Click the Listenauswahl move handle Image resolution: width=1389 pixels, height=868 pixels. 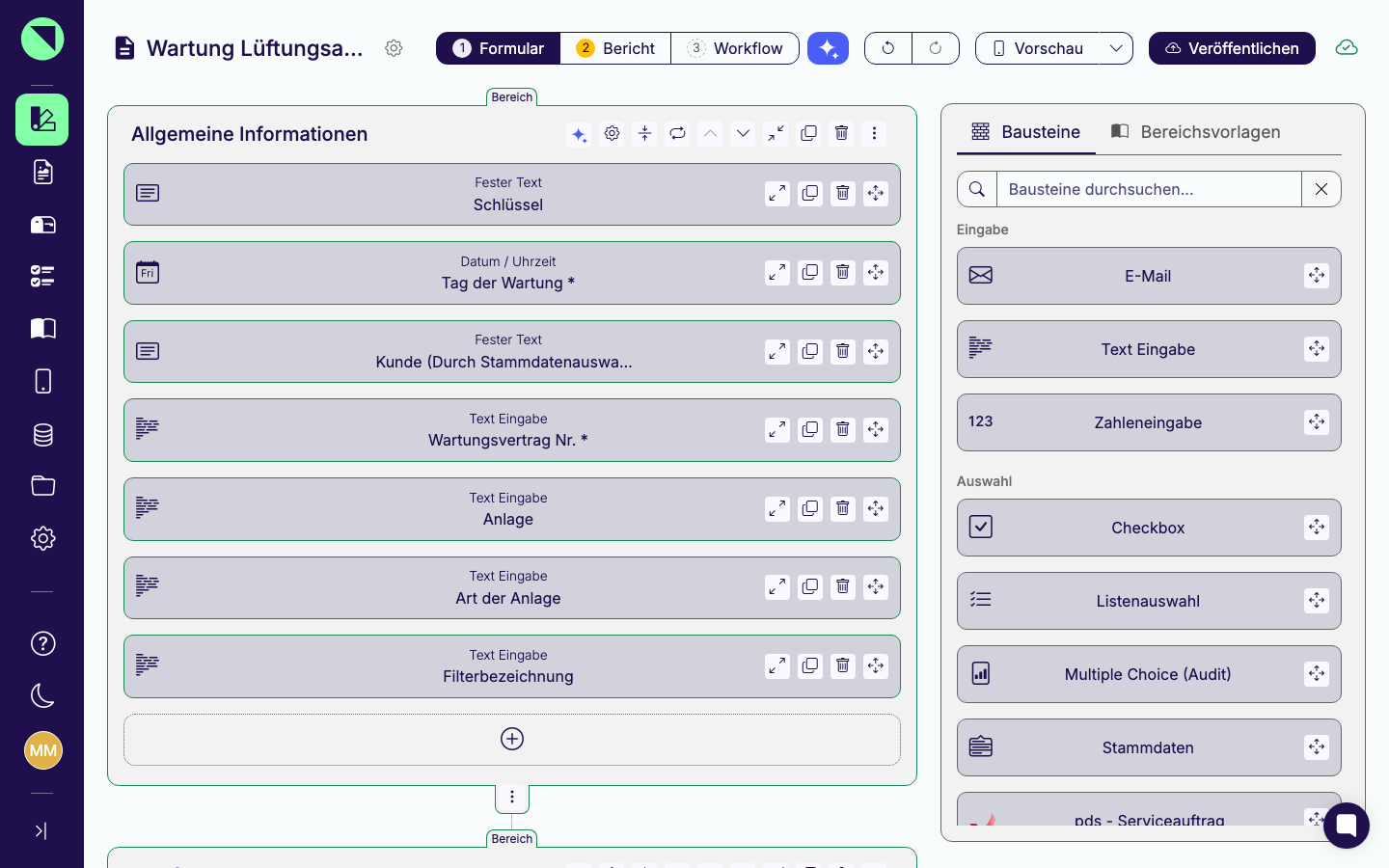(1317, 600)
